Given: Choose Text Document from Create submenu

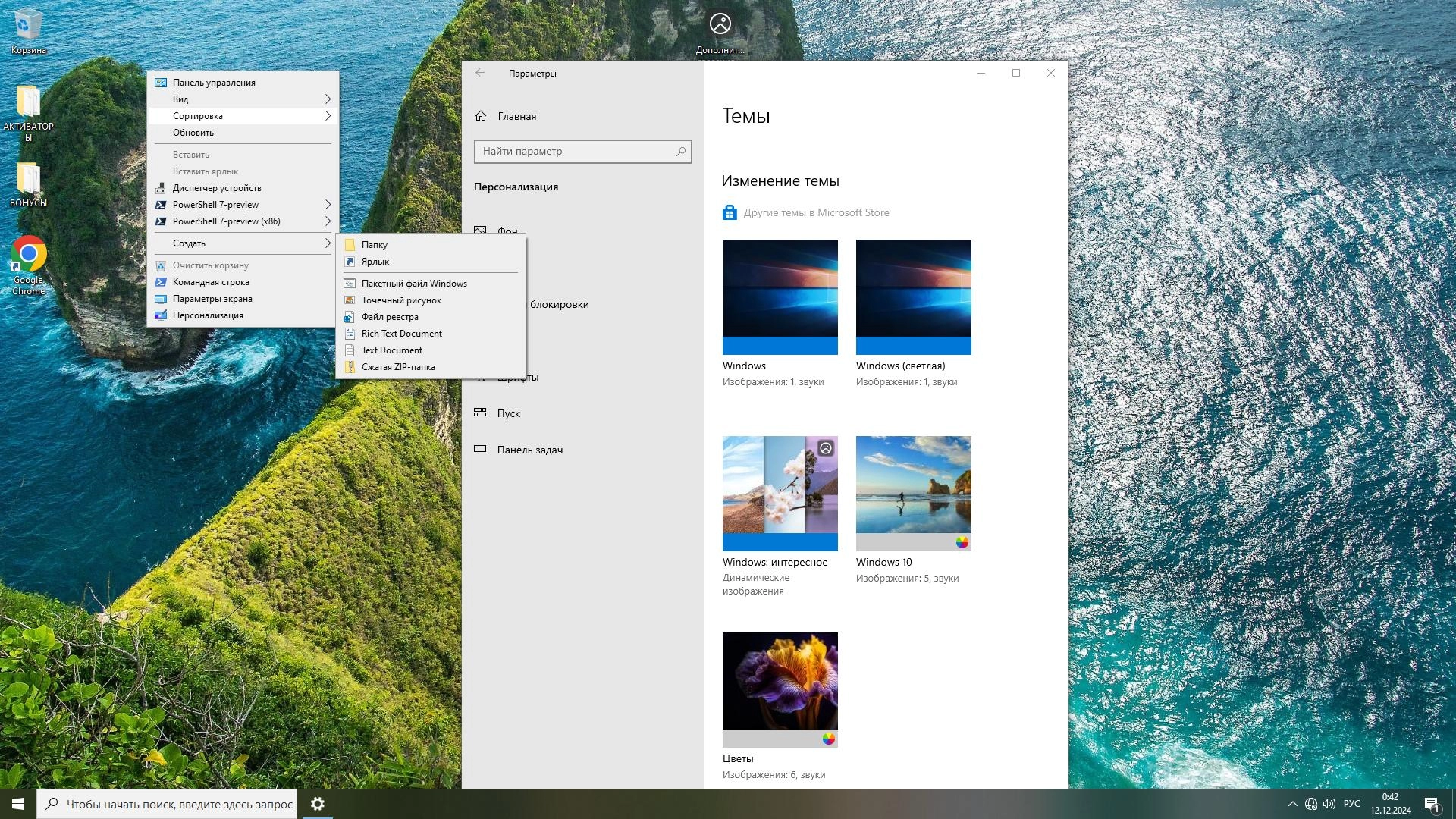Looking at the screenshot, I should tap(391, 350).
